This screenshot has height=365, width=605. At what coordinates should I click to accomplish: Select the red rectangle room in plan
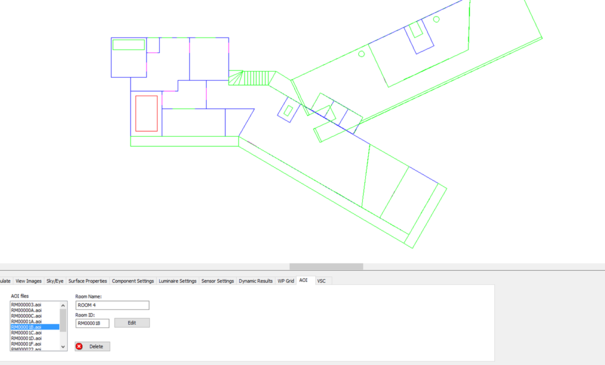[x=147, y=113]
